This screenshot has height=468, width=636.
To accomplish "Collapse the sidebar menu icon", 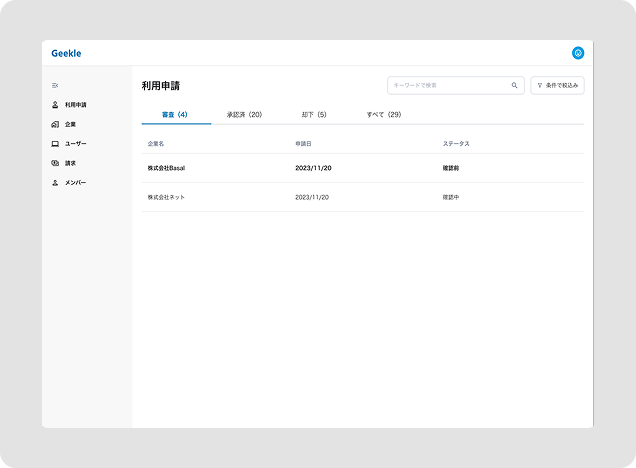I will (x=55, y=86).
